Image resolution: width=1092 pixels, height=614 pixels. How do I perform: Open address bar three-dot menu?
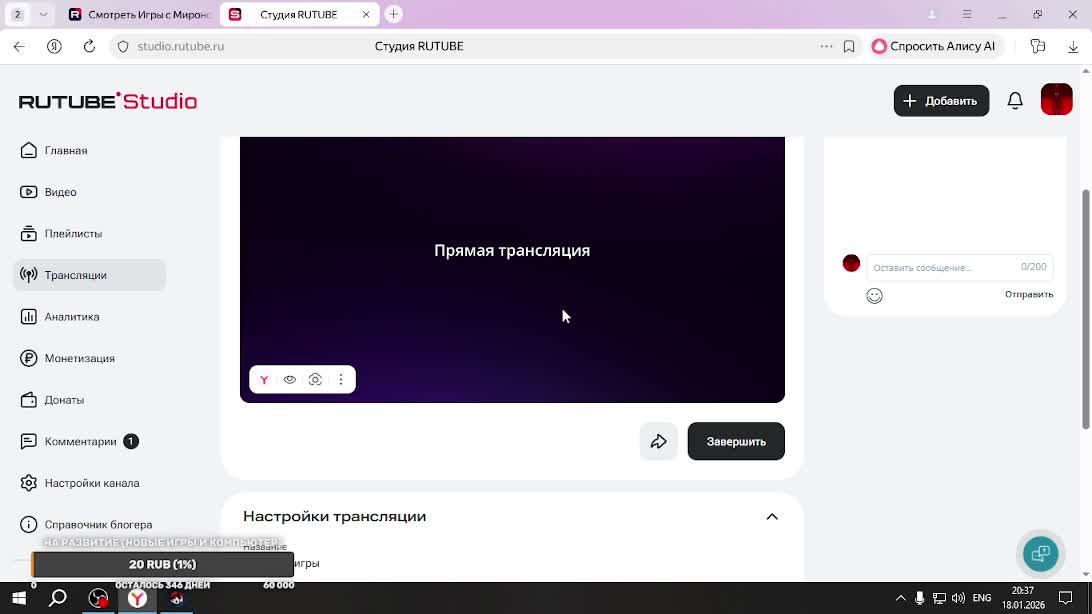pyautogui.click(x=826, y=47)
